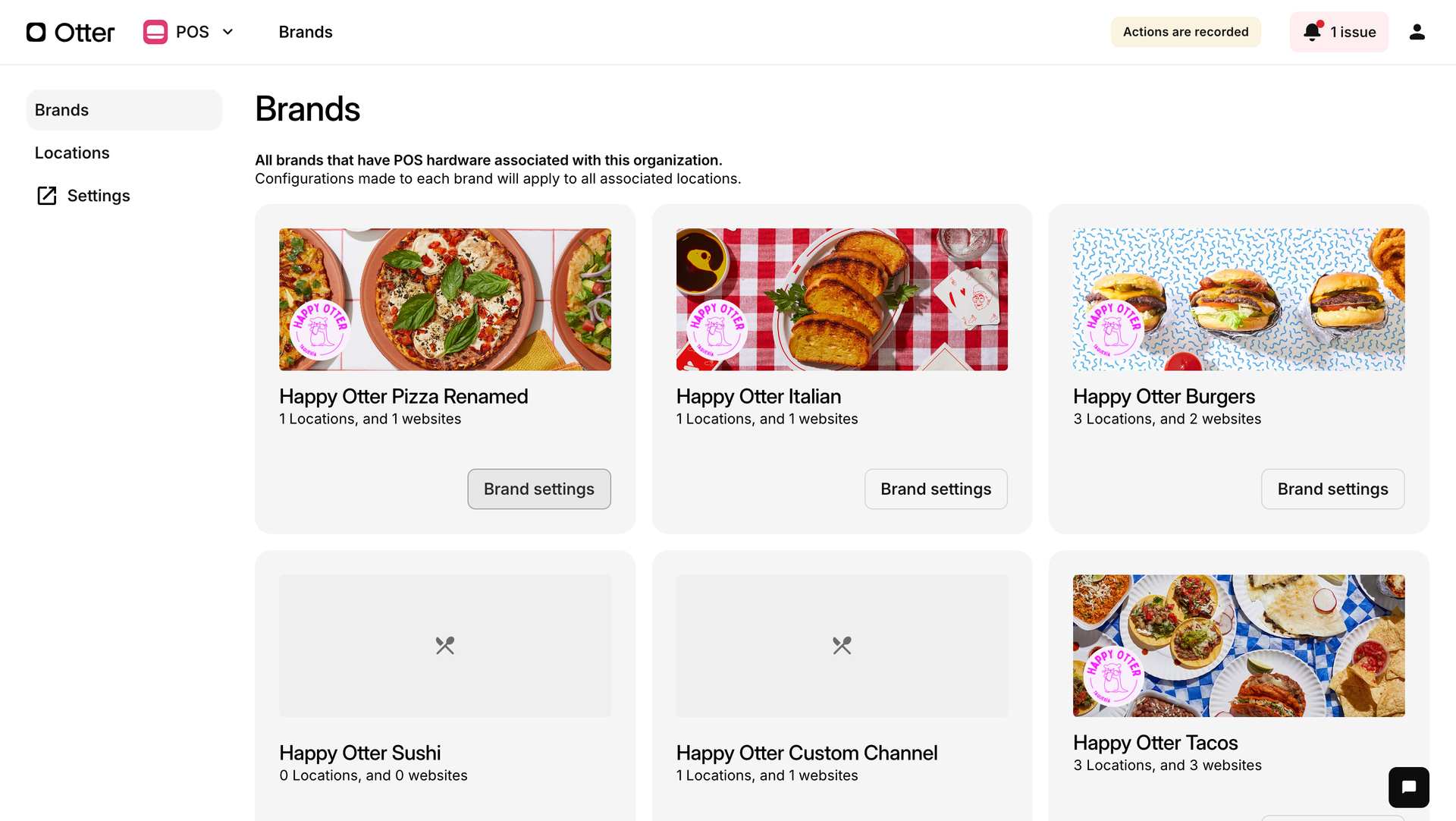Click the Happy Otter Sushi title

pos(359,753)
